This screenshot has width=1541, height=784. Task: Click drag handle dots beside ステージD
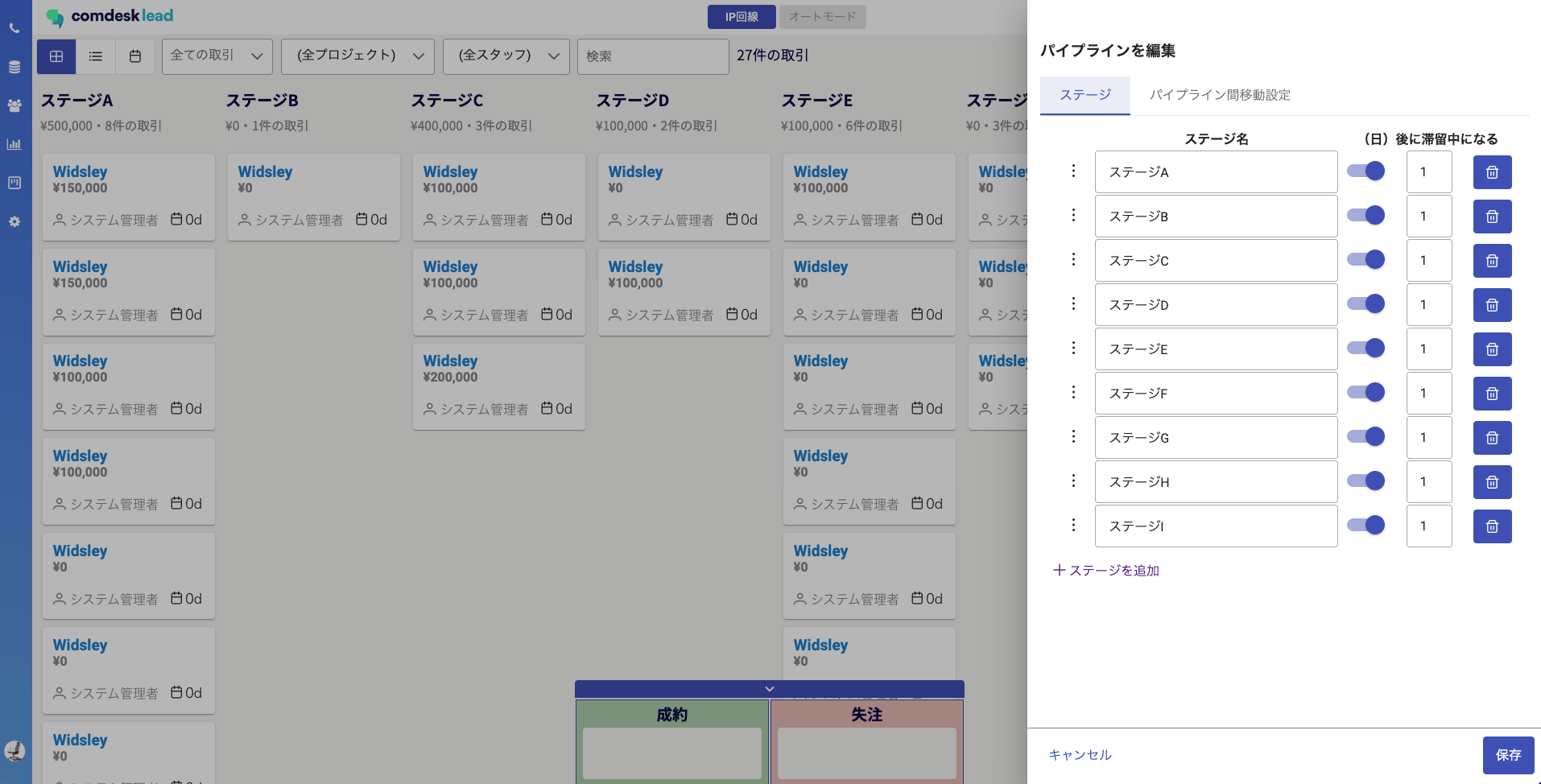pos(1073,303)
